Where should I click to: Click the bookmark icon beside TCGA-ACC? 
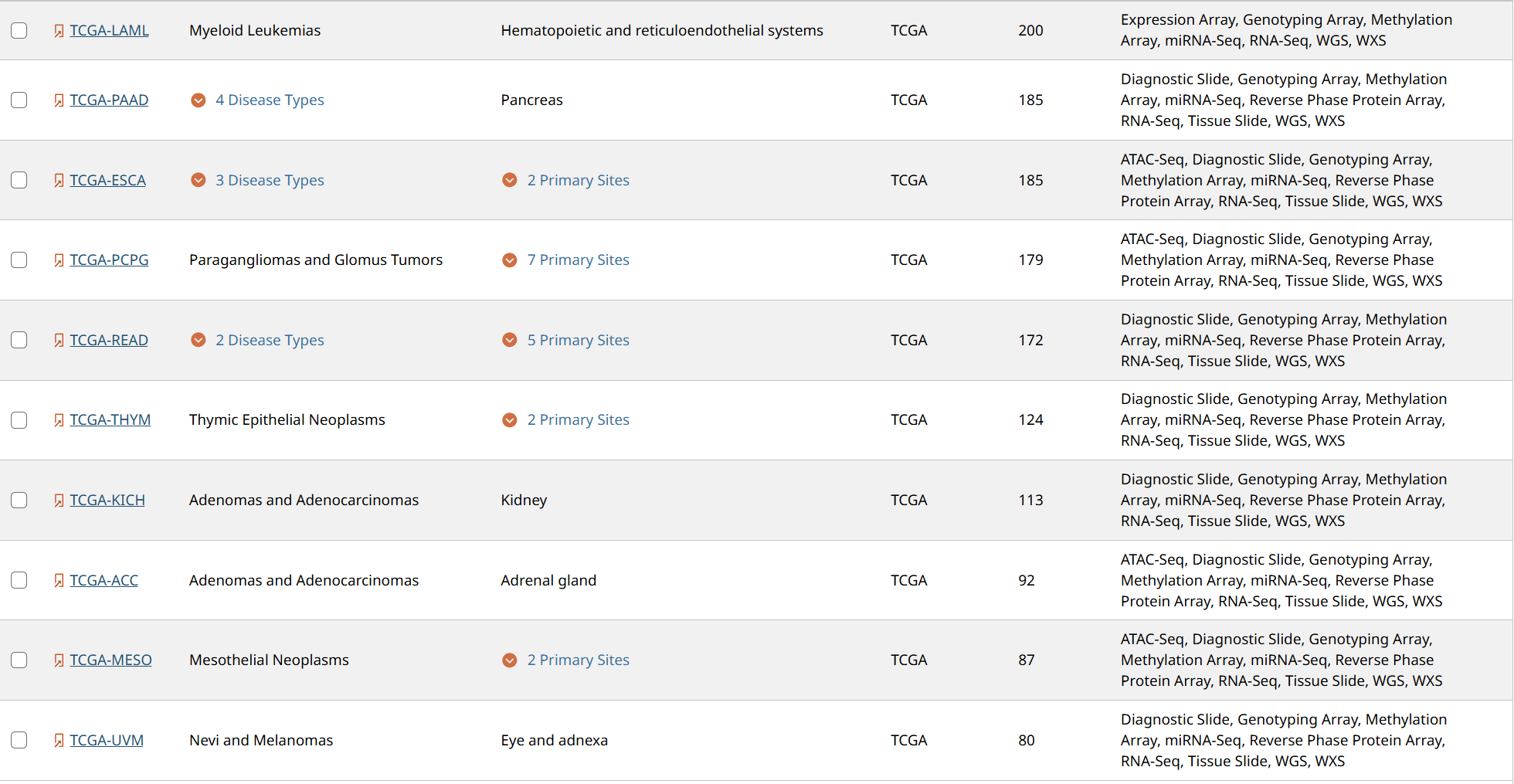pos(59,581)
